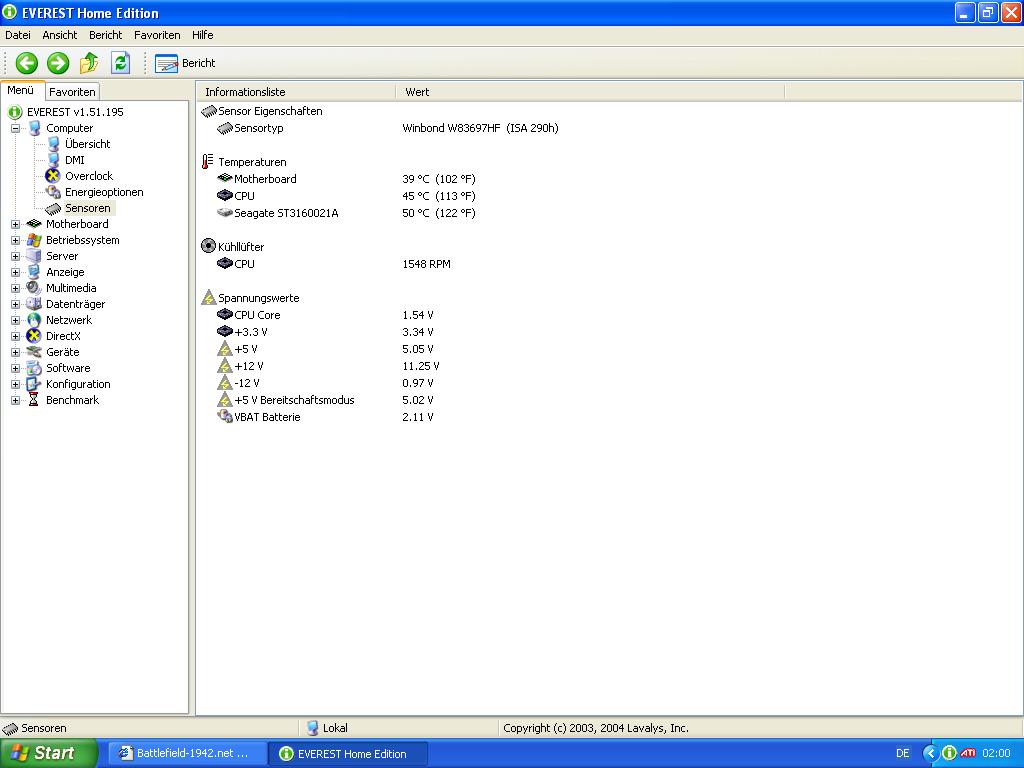Click the Software disc icon in the tree
This screenshot has height=768, width=1024.
[34, 368]
